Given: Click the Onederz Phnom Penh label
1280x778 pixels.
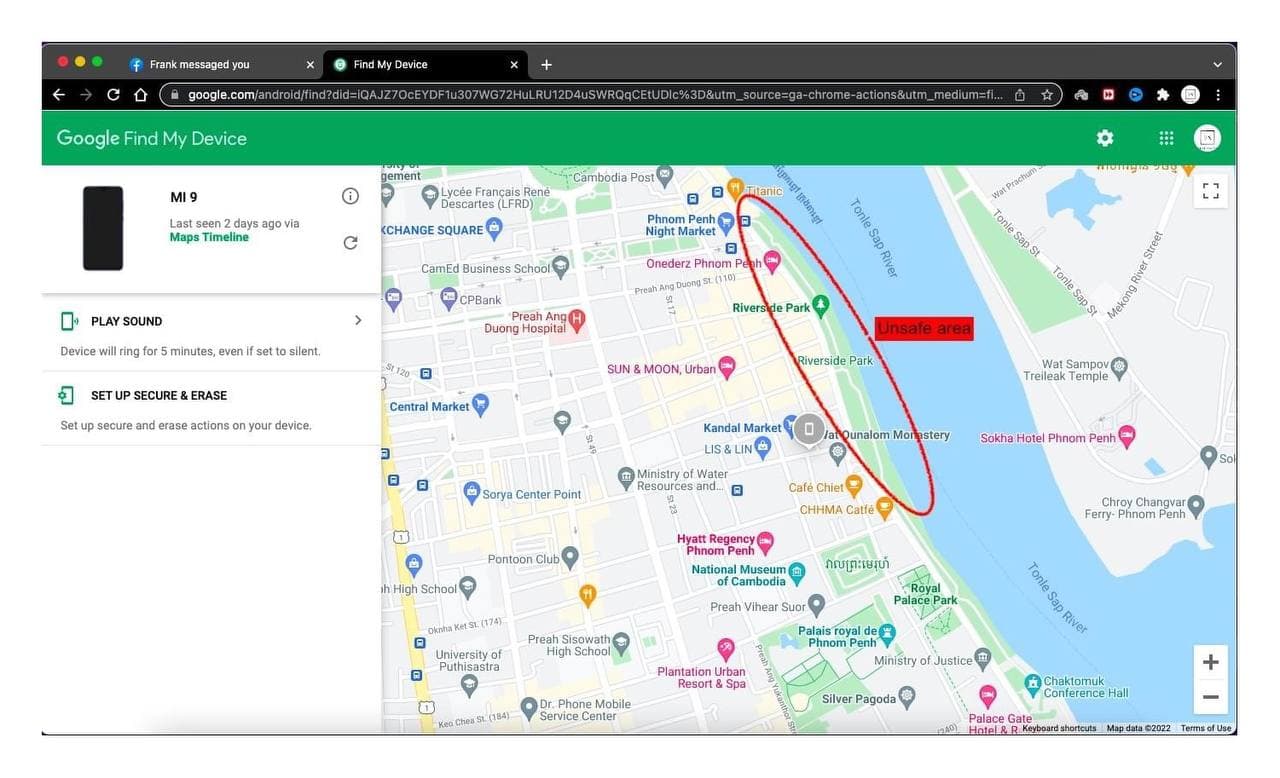Looking at the screenshot, I should [x=703, y=263].
